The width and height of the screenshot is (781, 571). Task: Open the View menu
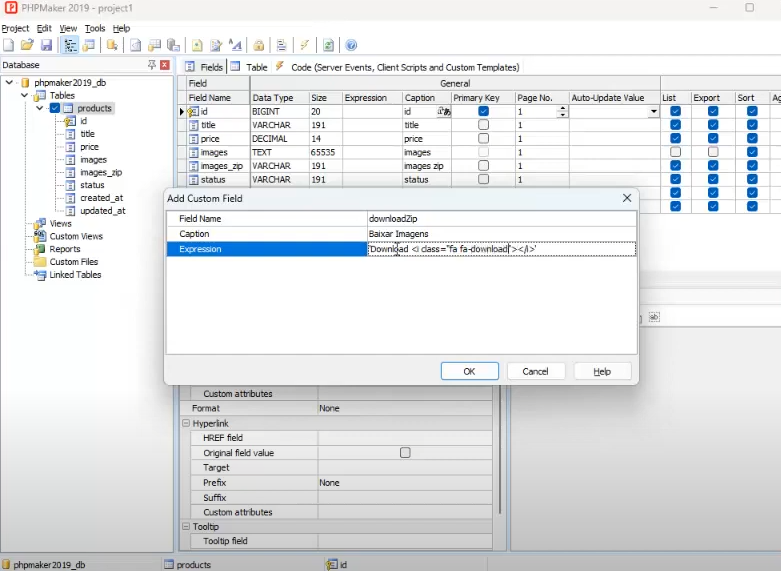68,28
